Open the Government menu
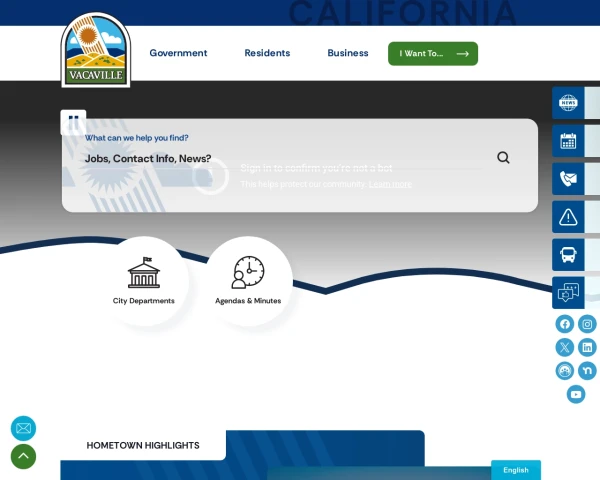The width and height of the screenshot is (600, 480). click(x=178, y=53)
